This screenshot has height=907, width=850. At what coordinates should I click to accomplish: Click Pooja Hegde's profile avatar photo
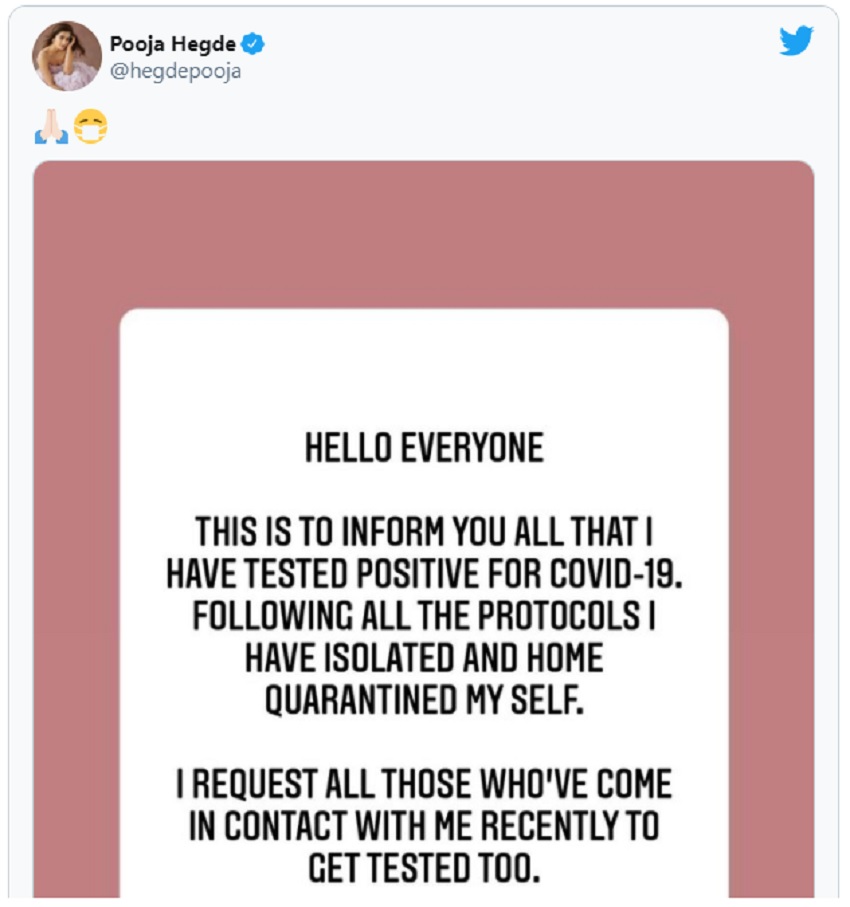[68, 57]
